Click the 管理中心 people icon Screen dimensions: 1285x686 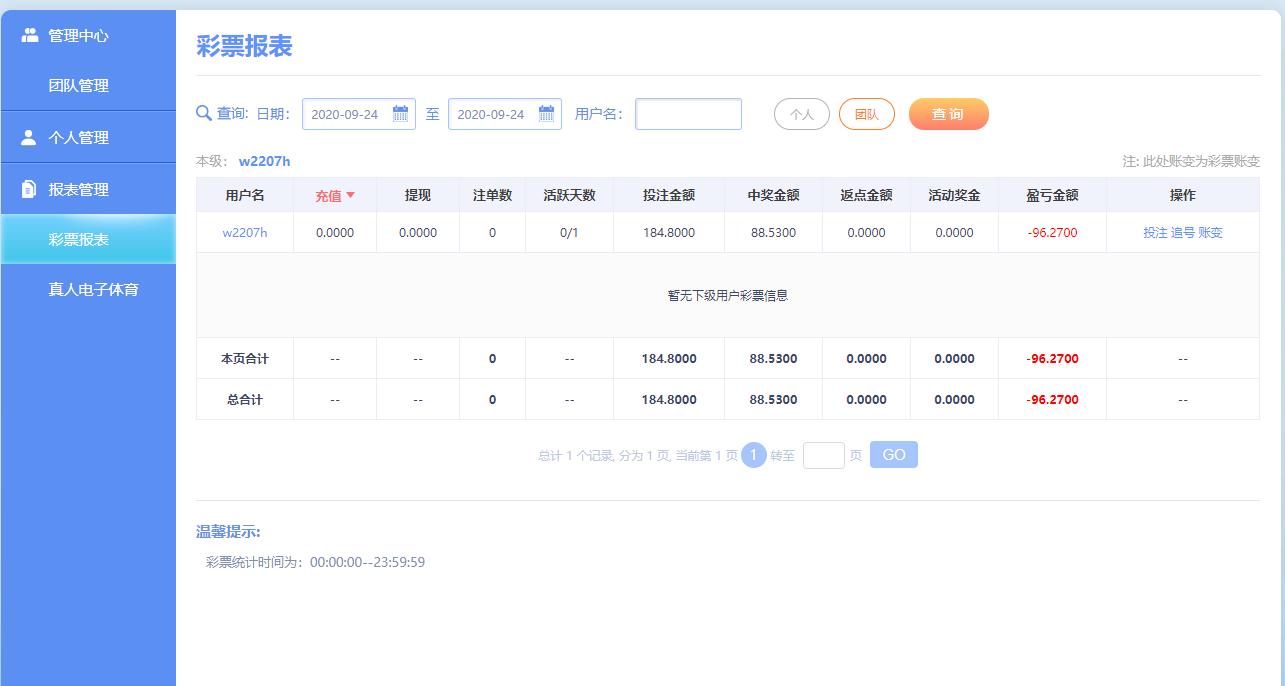[x=30, y=35]
